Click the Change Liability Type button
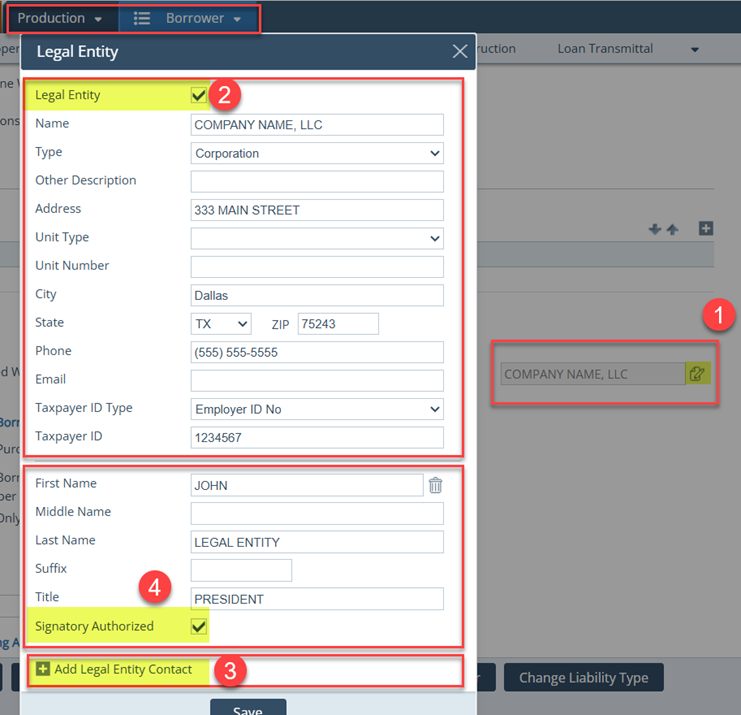Screen dimensions: 741x715 click(583, 678)
